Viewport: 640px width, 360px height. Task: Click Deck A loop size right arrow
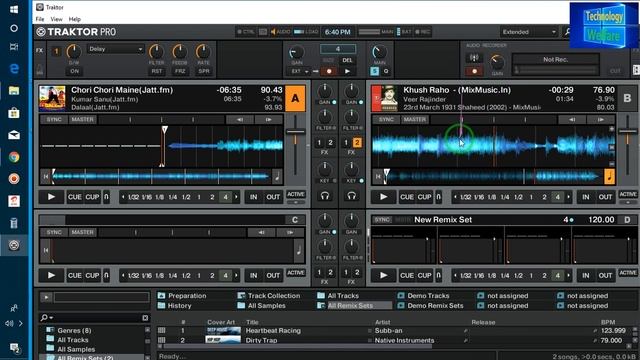coord(236,197)
